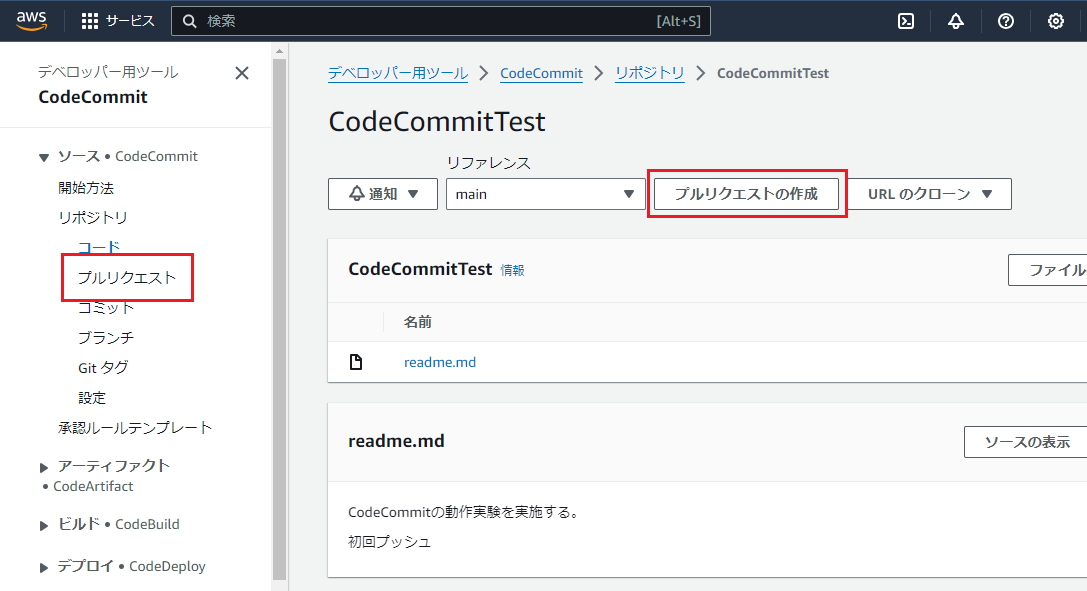Viewport: 1087px width, 591px height.
Task: Open the URL のクローン dropdown
Action: point(929,193)
